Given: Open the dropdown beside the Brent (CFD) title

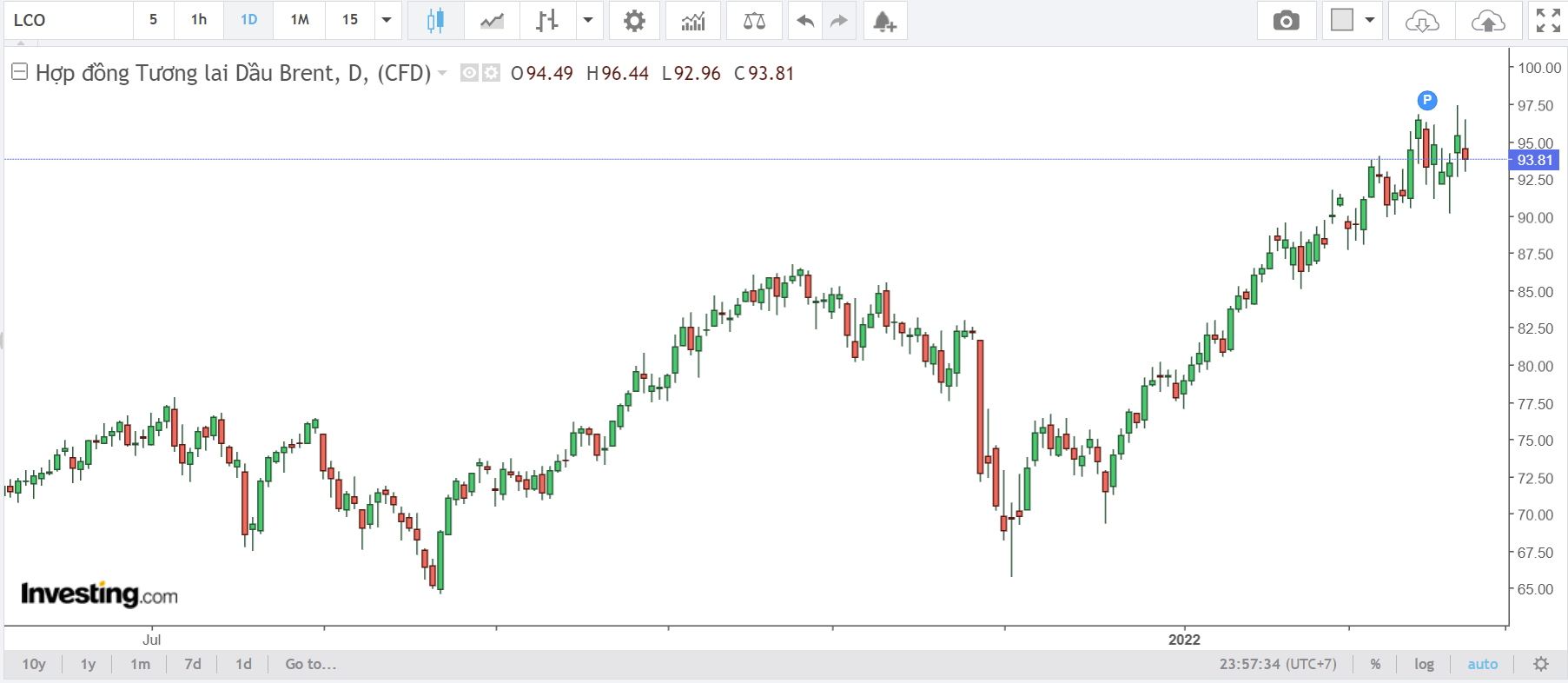Looking at the screenshot, I should click(442, 73).
